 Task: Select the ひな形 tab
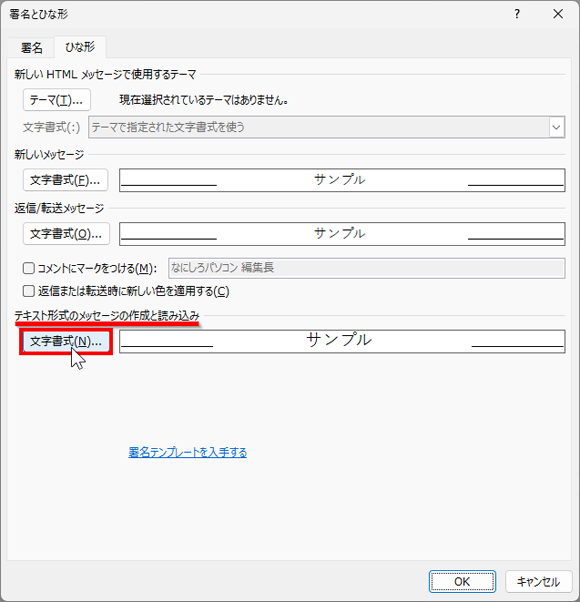pyautogui.click(x=80, y=47)
